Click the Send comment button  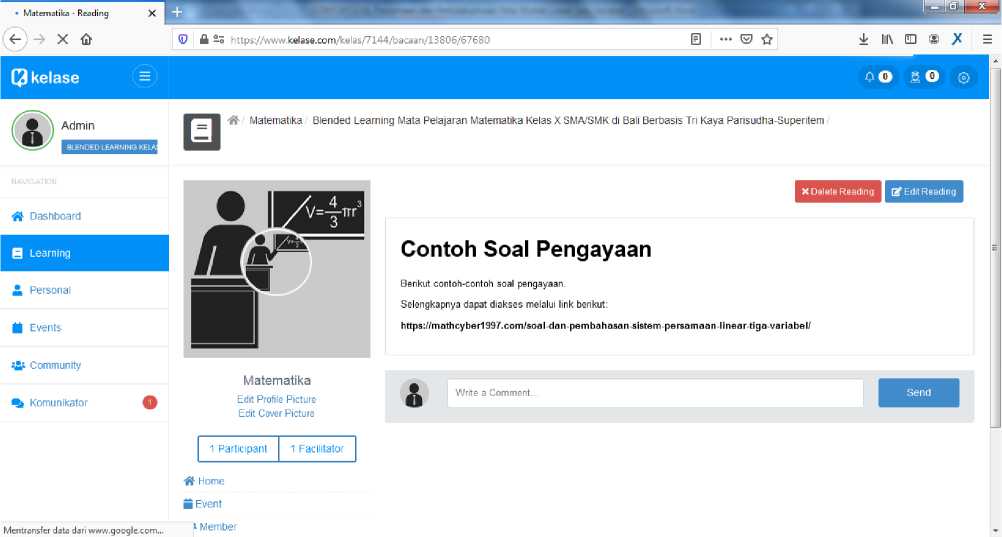pos(918,393)
